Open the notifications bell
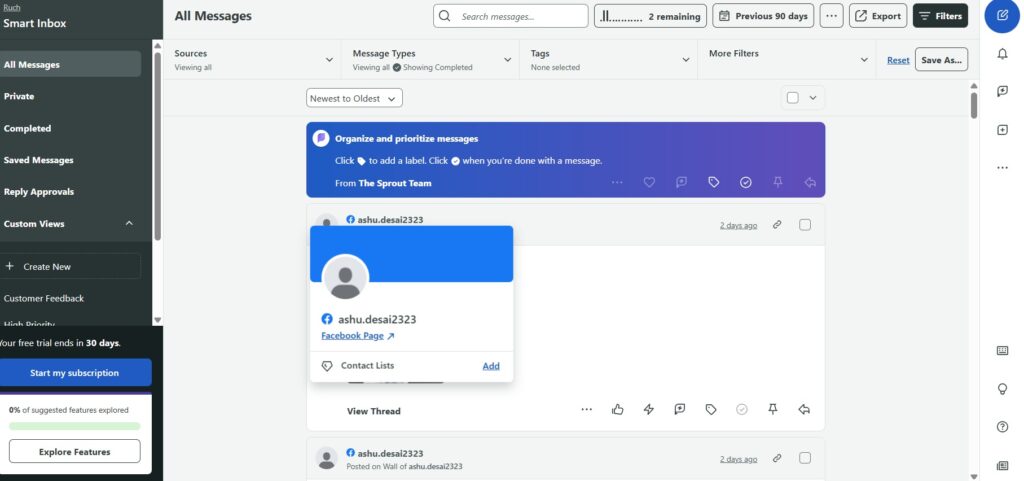 pos(1002,54)
